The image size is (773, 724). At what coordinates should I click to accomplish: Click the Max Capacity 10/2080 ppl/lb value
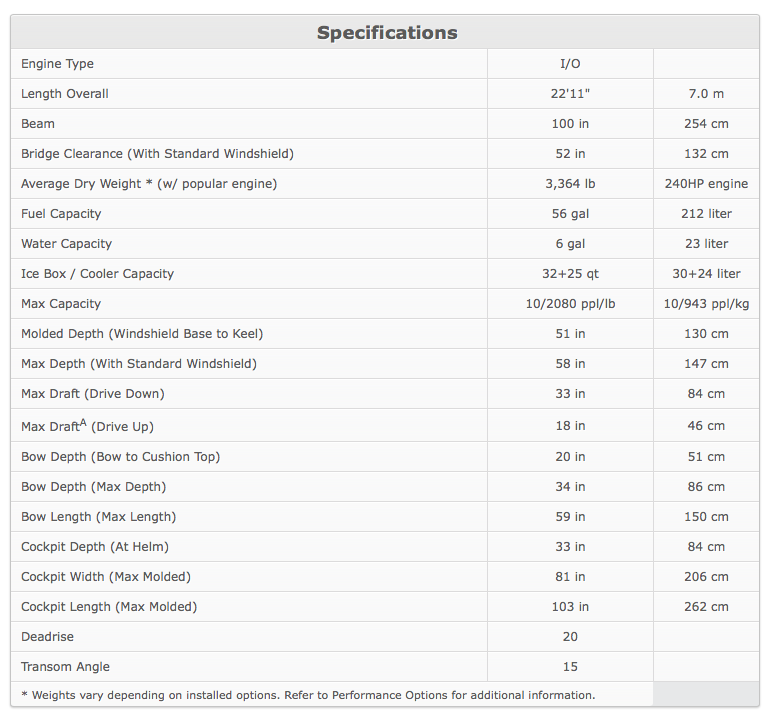pyautogui.click(x=570, y=304)
